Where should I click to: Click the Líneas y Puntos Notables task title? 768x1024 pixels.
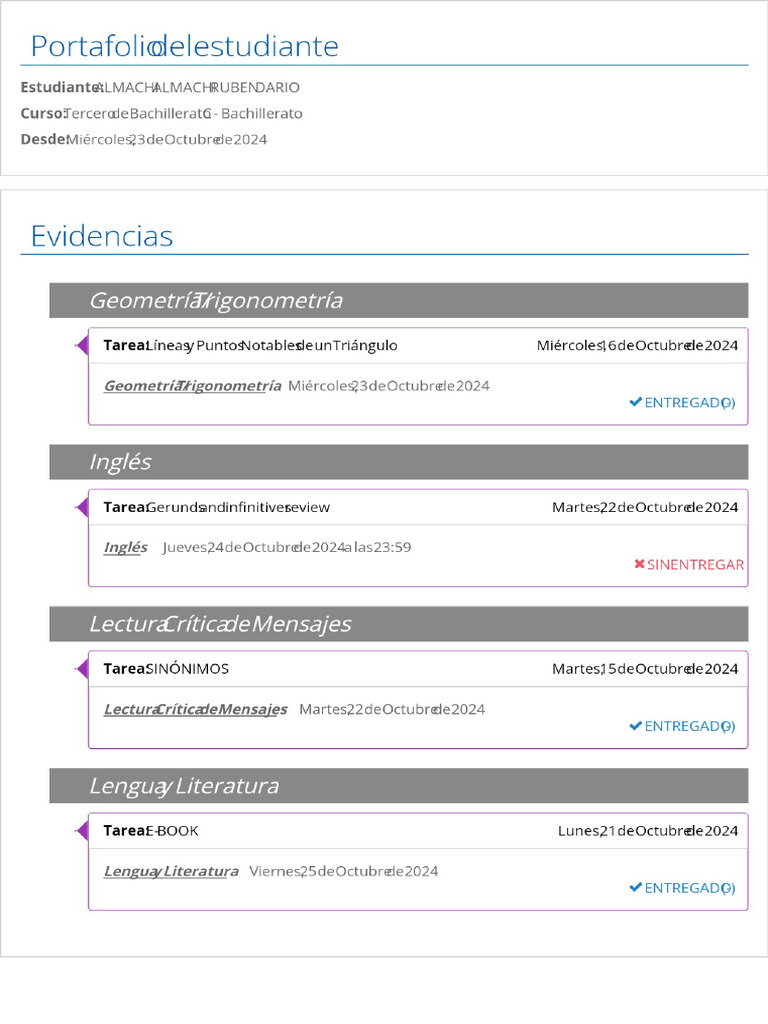point(271,345)
